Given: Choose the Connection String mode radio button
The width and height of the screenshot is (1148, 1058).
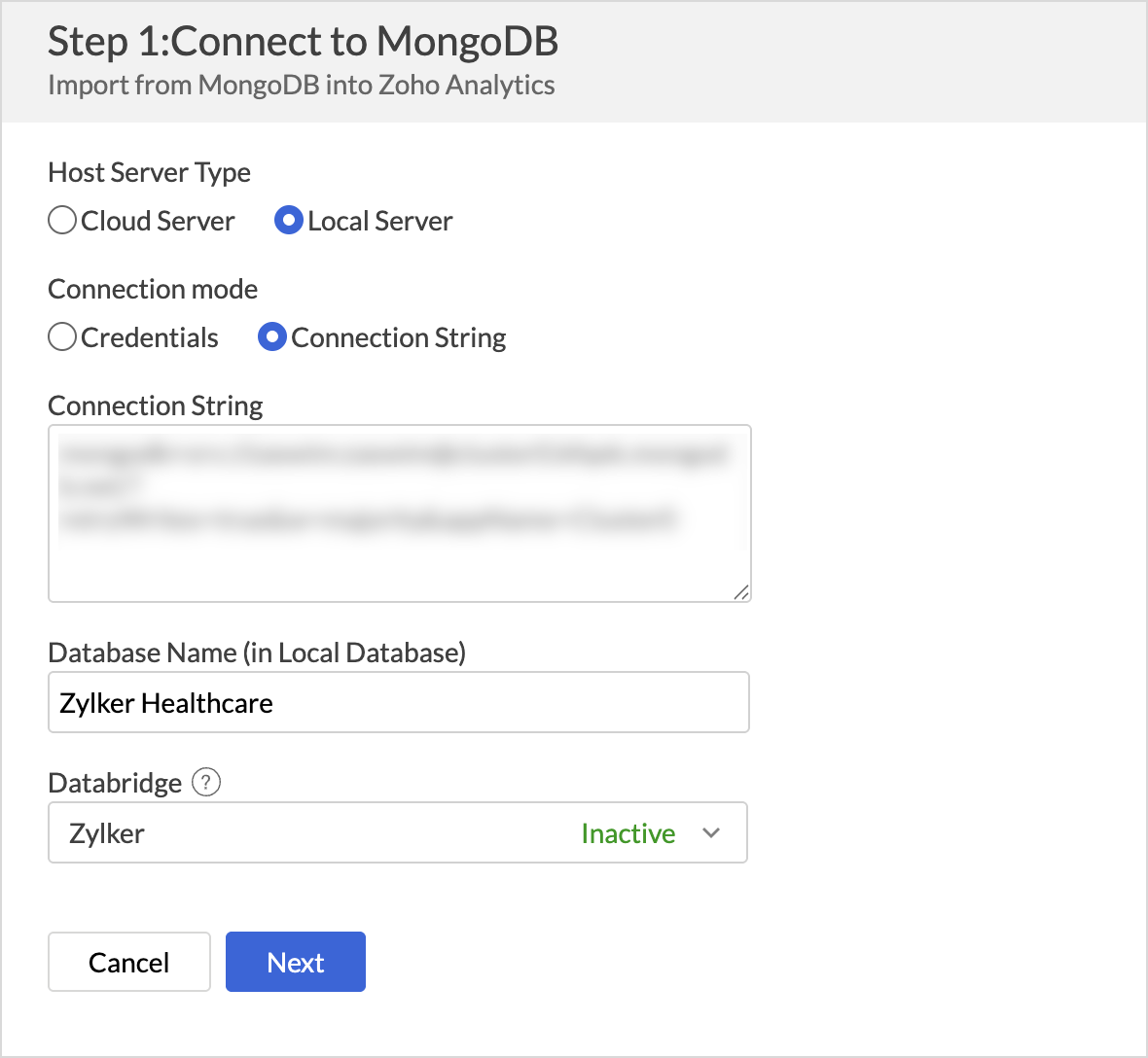Looking at the screenshot, I should (271, 336).
